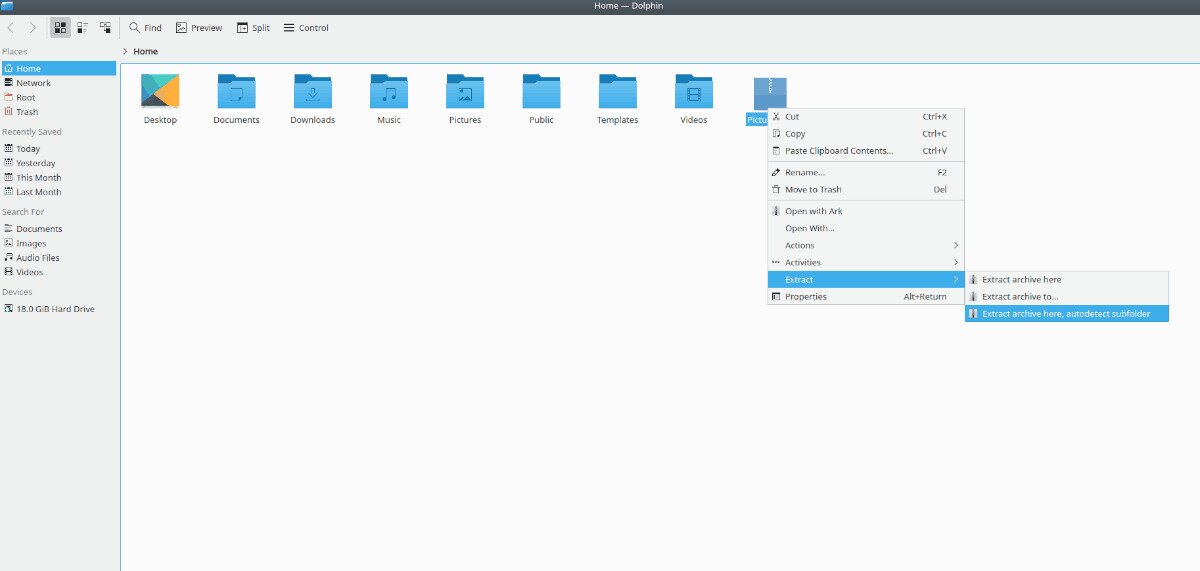Image resolution: width=1200 pixels, height=571 pixels.
Task: Open the Desktop folder icon
Action: click(160, 93)
